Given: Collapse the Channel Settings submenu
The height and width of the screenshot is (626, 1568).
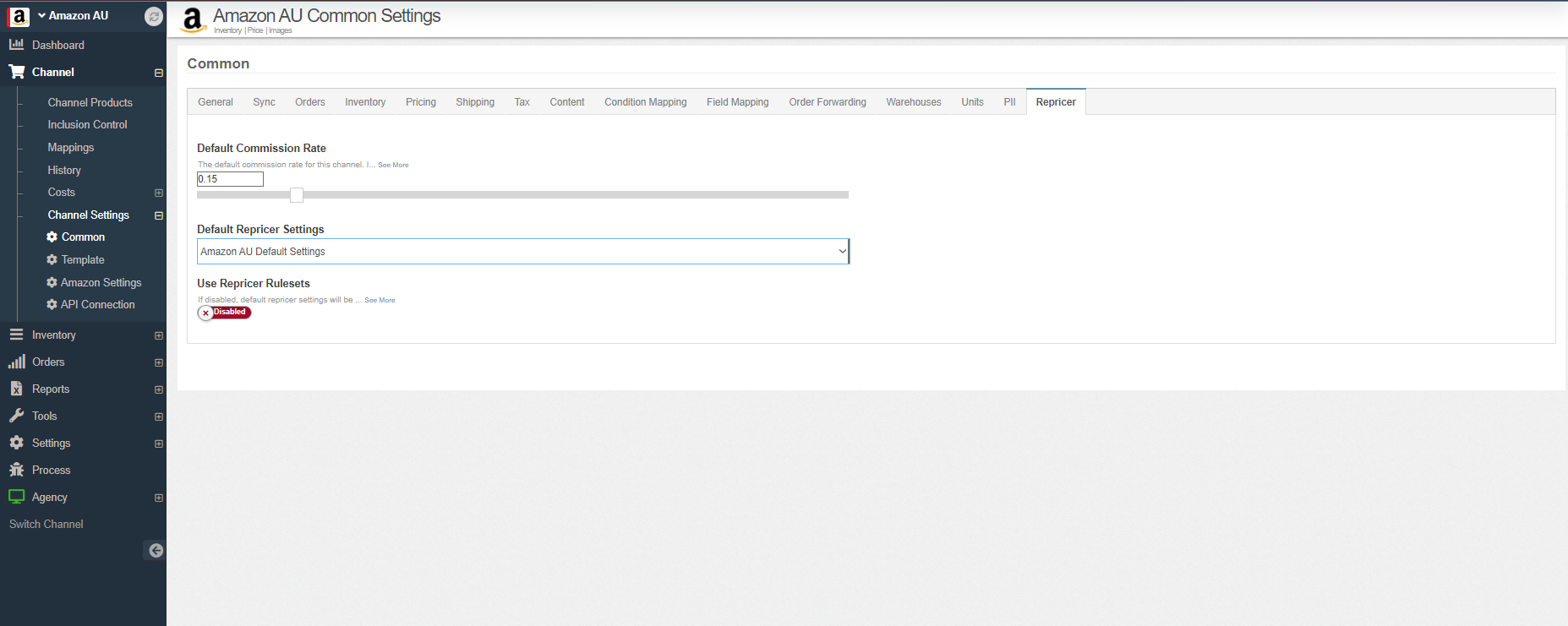Looking at the screenshot, I should point(159,215).
